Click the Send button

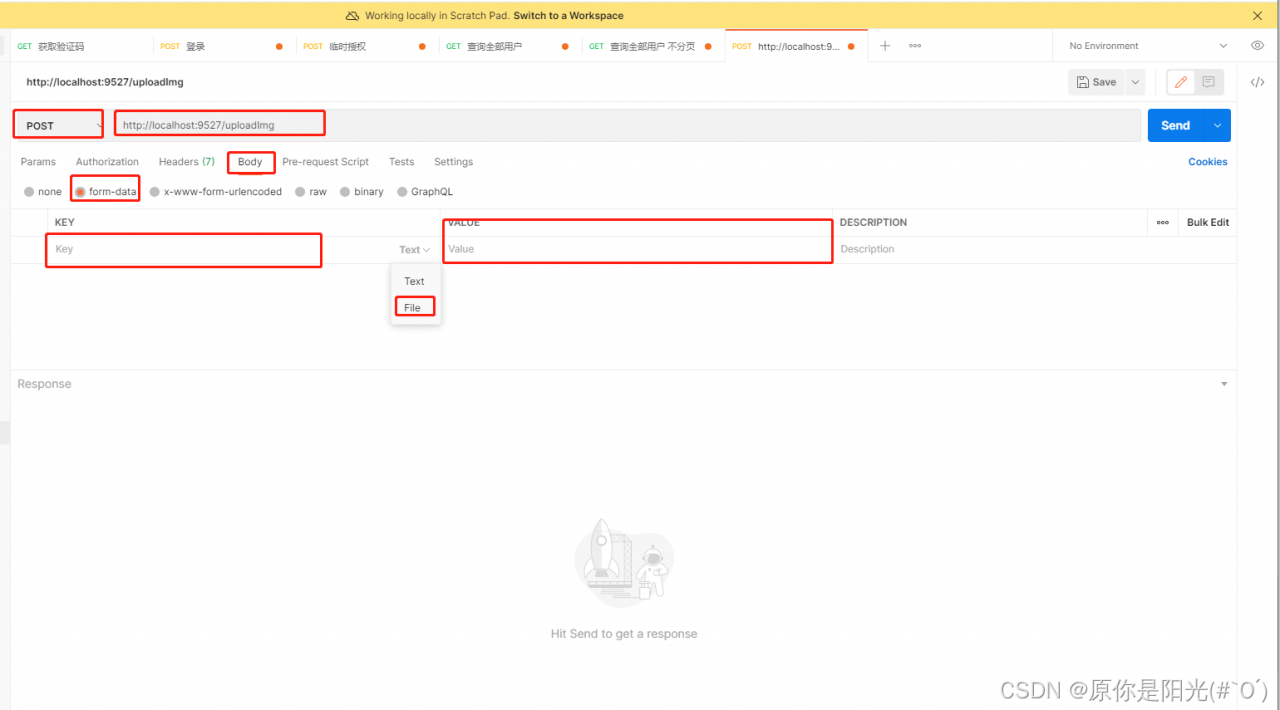click(x=1175, y=124)
